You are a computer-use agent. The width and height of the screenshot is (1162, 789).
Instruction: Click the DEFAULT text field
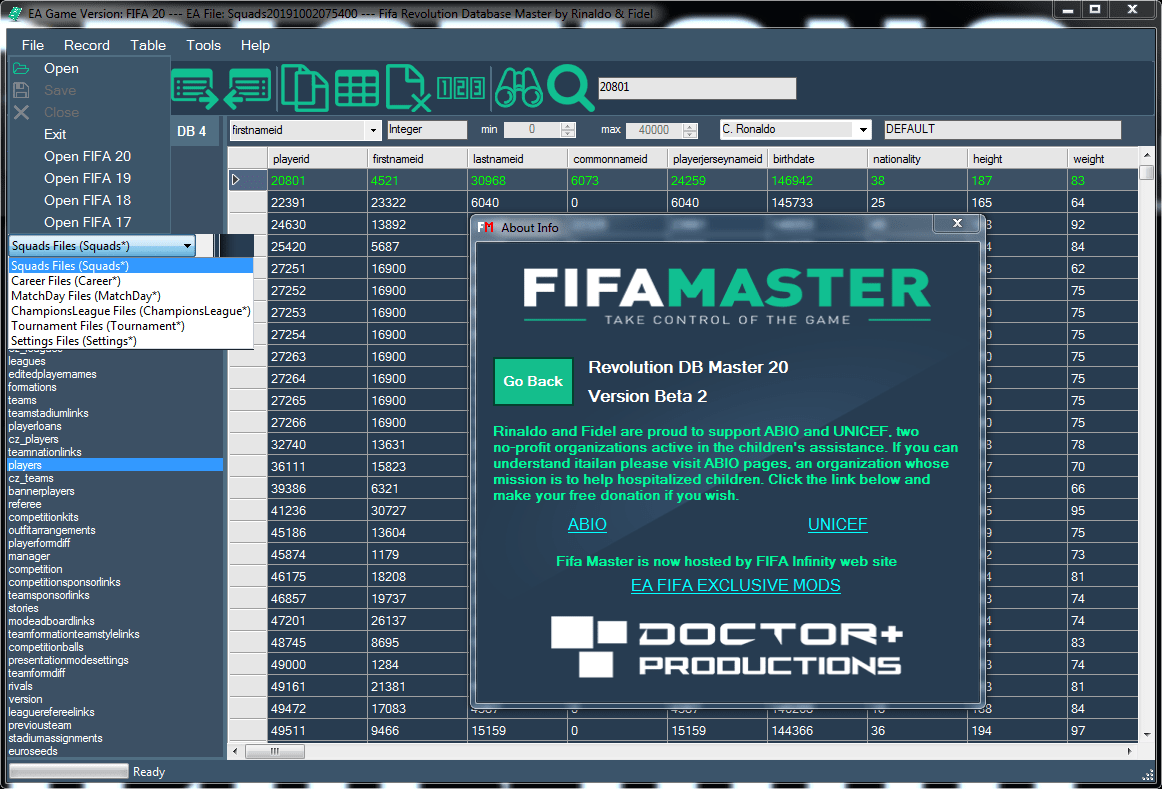(1002, 130)
